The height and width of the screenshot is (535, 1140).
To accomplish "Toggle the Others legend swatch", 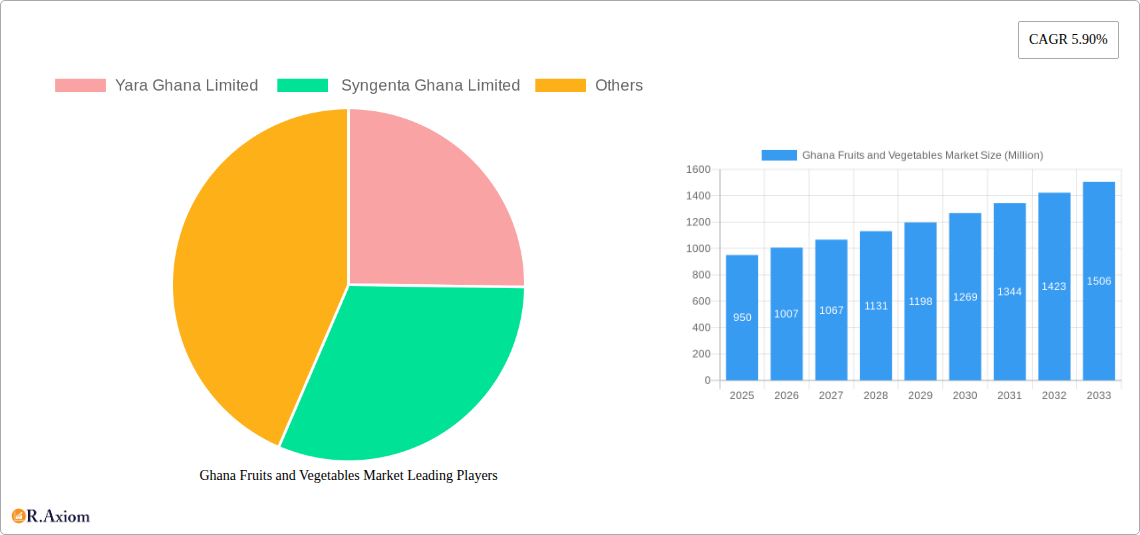I will click(x=560, y=86).
